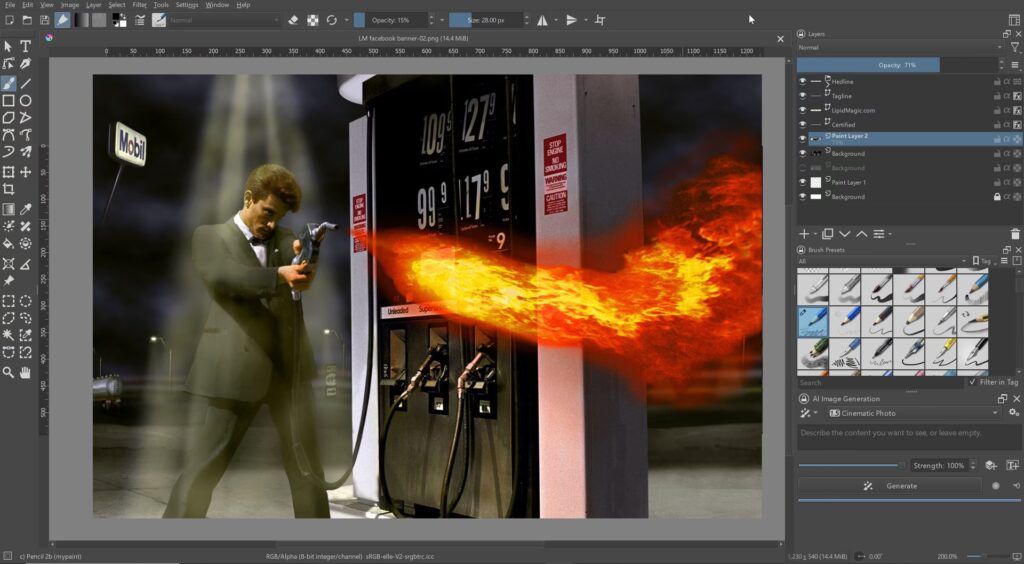Image resolution: width=1024 pixels, height=564 pixels.
Task: Click the layer Opacity 71% slider
Action: [x=899, y=64]
